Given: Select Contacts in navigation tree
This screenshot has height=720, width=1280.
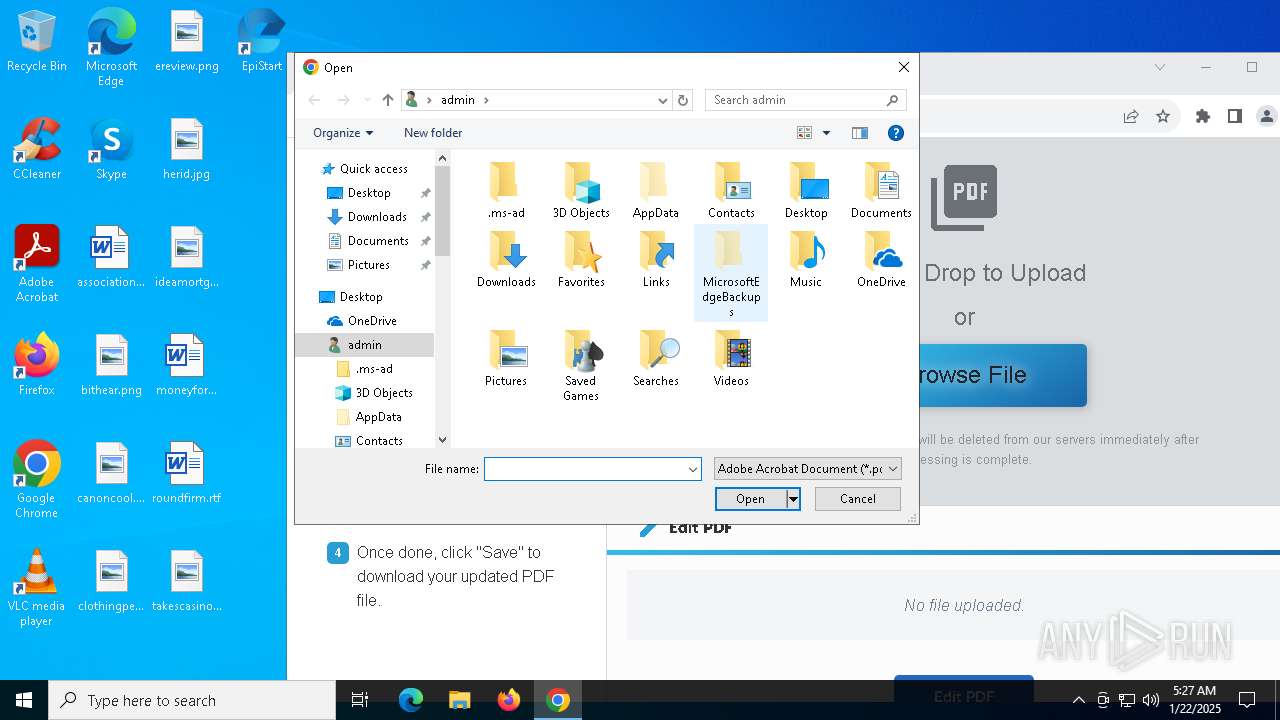Looking at the screenshot, I should 378,441.
